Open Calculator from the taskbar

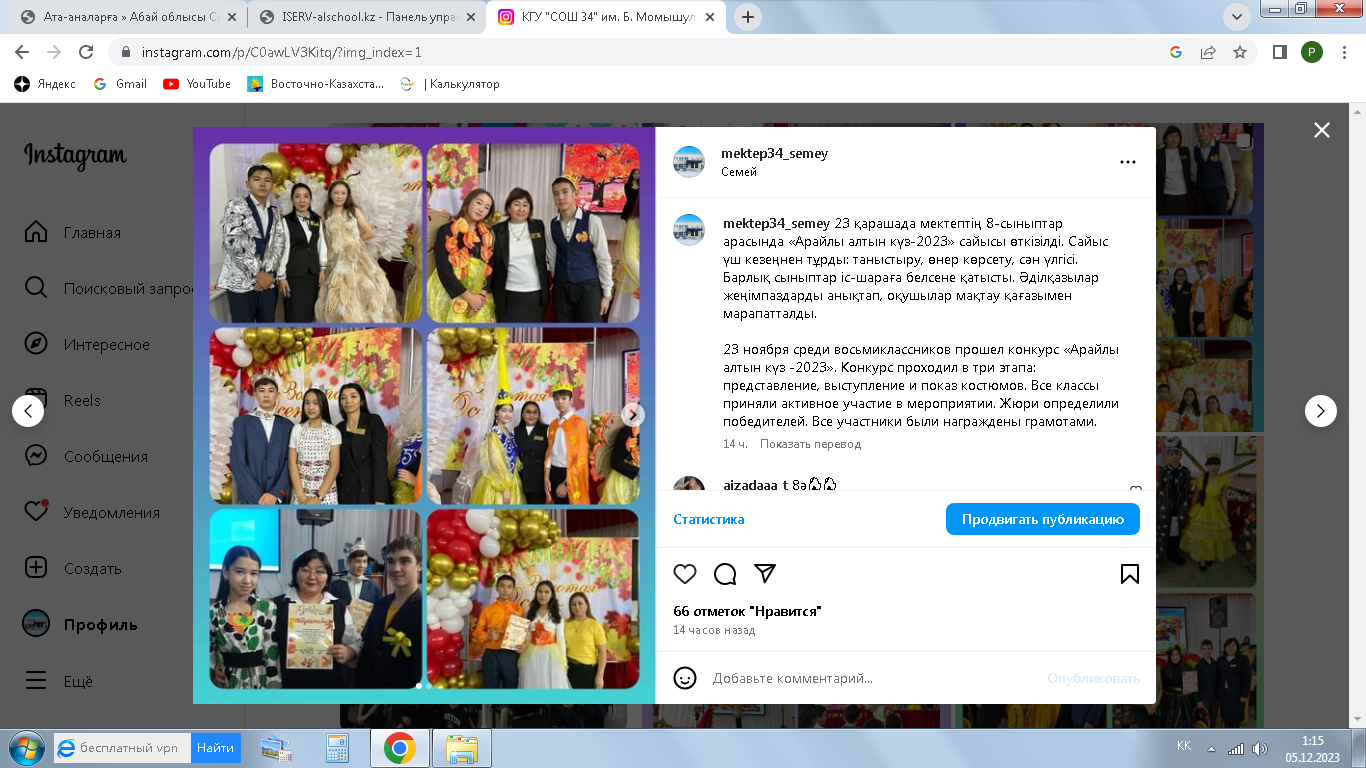(338, 748)
